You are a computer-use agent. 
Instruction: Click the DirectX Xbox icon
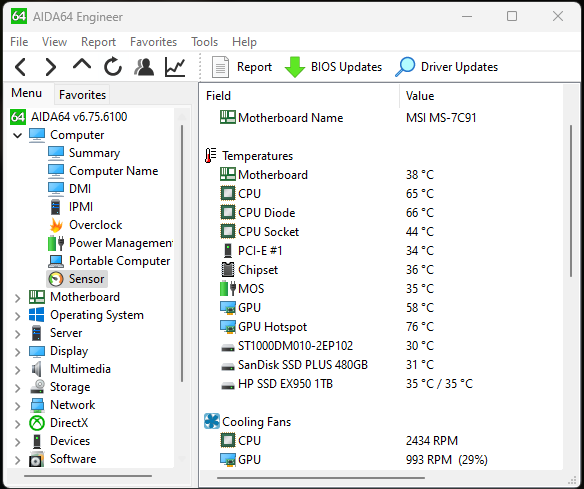point(37,423)
